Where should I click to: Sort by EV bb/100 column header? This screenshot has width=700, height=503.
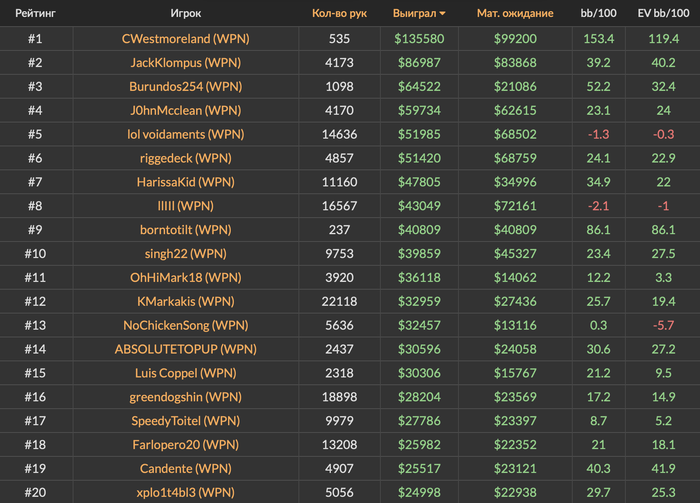661,14
